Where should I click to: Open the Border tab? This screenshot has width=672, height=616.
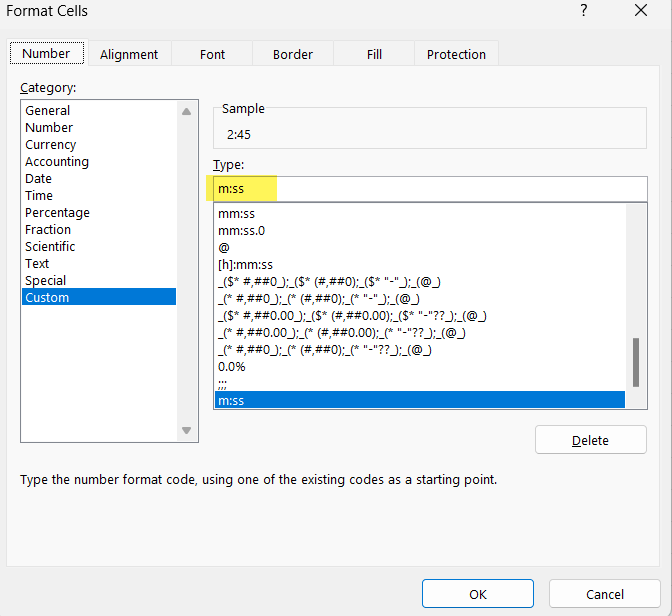293,54
